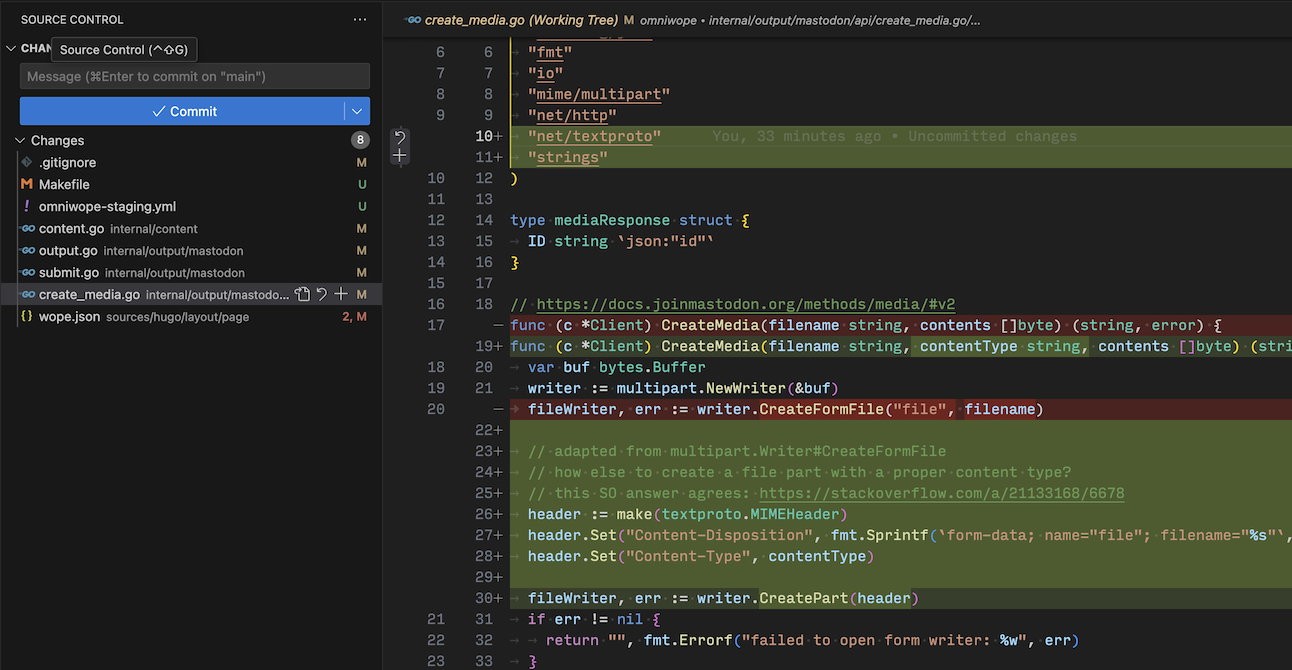The height and width of the screenshot is (670, 1292).
Task: Stage change plus icon in diff gutter
Action: pyautogui.click(x=400, y=156)
